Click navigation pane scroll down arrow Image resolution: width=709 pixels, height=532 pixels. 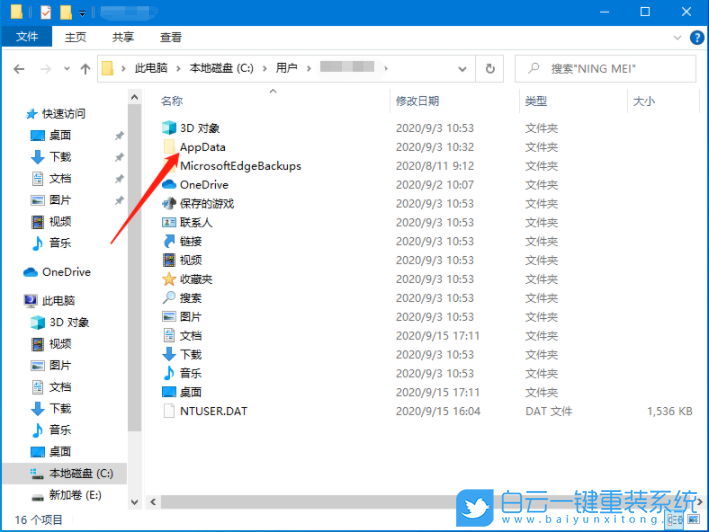coord(134,502)
